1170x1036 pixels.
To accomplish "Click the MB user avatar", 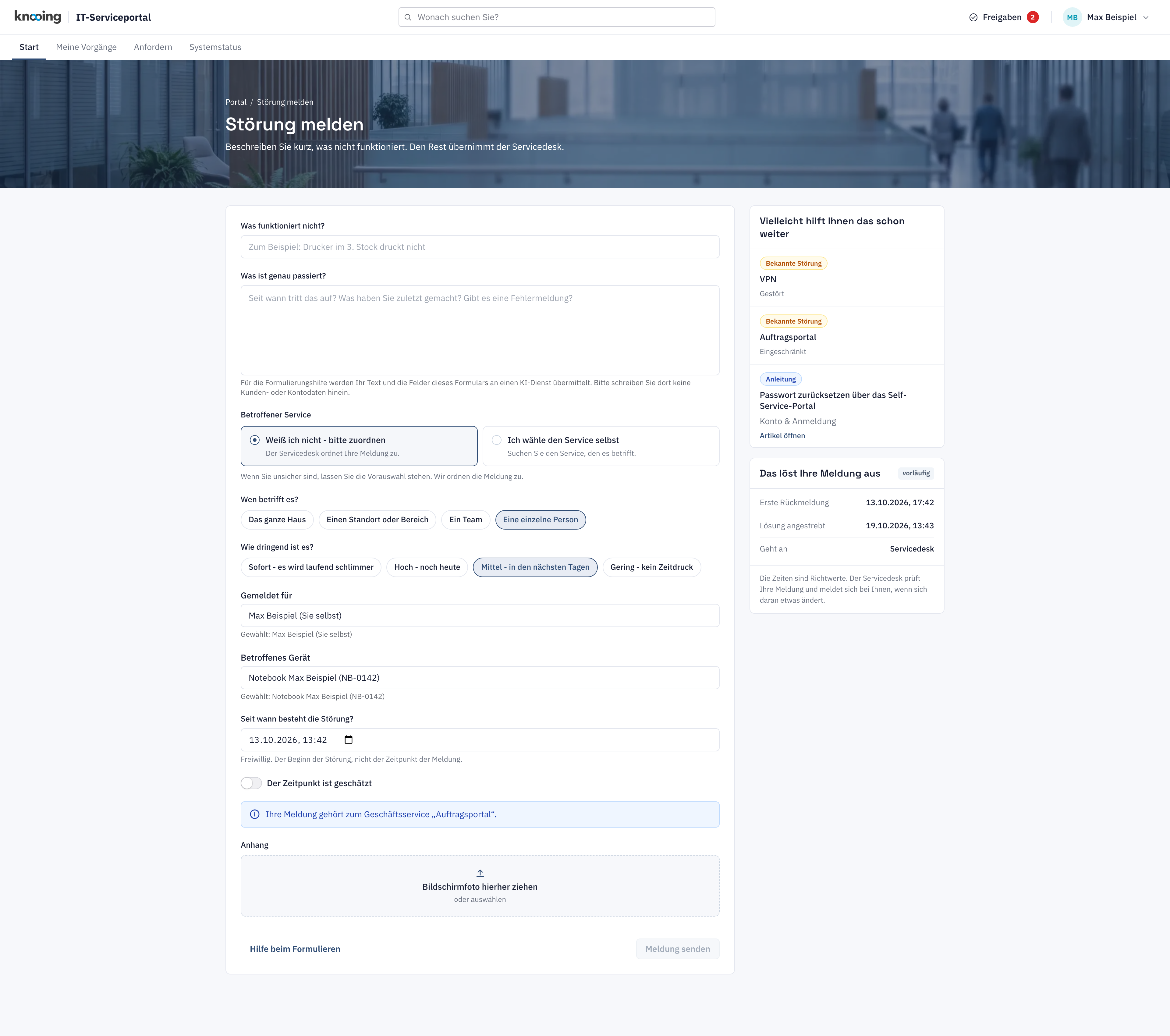I will pos(1072,17).
